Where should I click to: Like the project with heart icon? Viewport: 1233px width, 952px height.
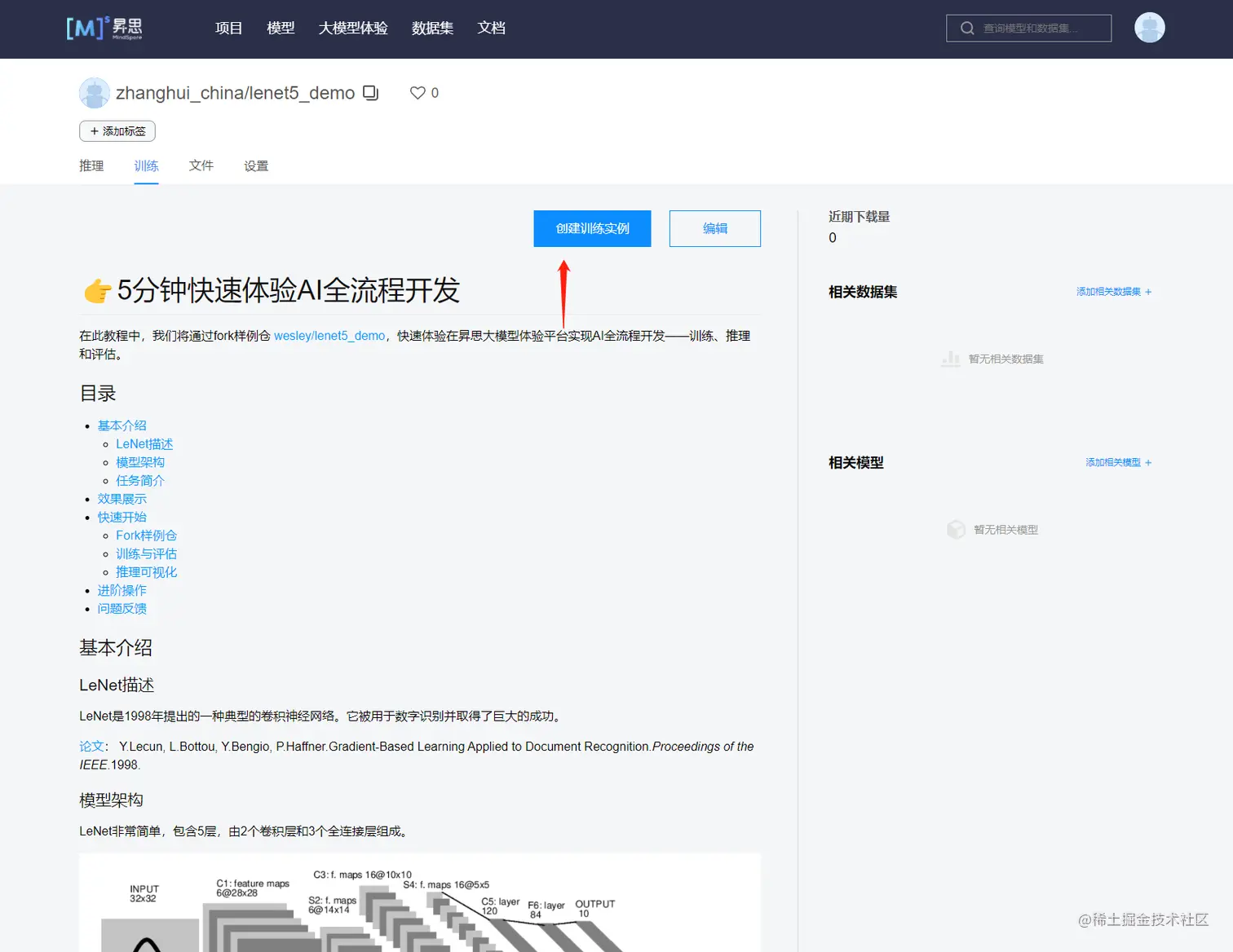pyautogui.click(x=418, y=93)
